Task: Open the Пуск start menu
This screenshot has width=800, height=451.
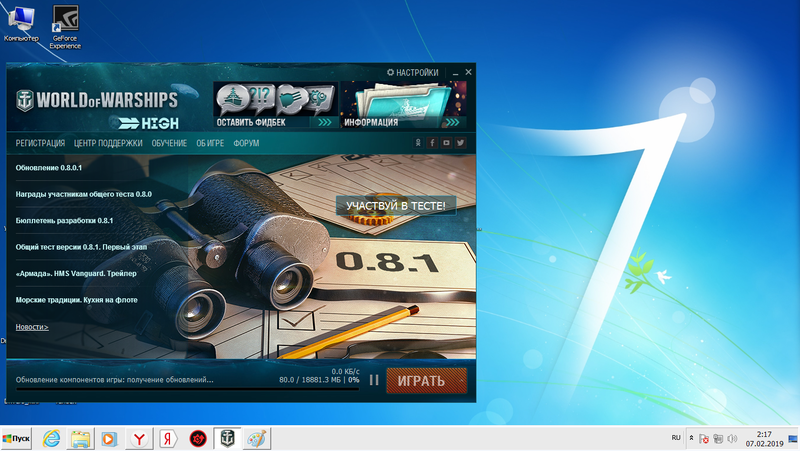Action: click(x=16, y=439)
